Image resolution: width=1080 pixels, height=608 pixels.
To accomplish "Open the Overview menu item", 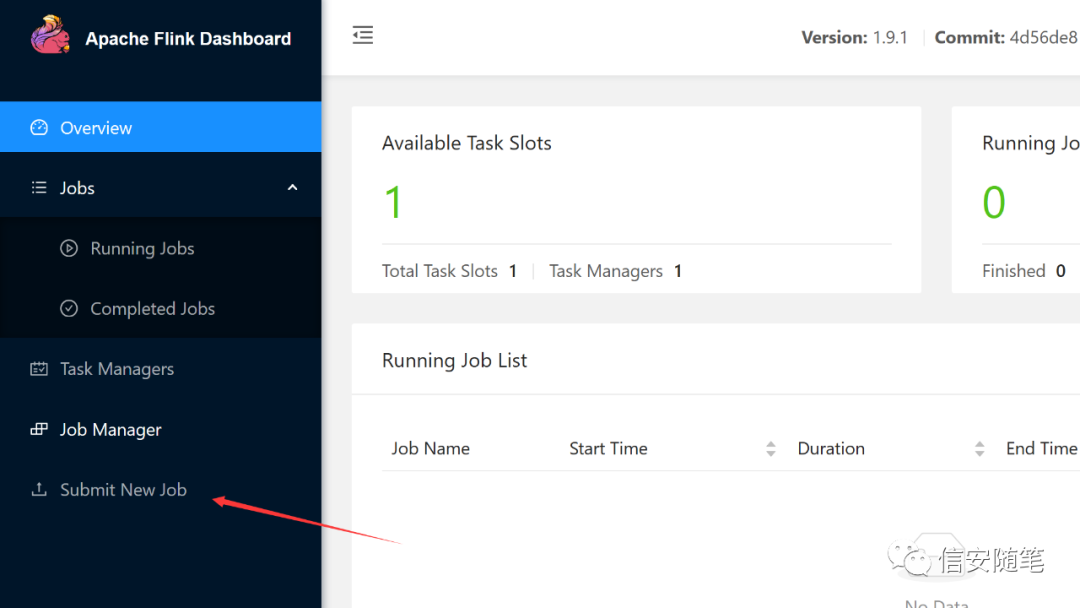I will pyautogui.click(x=160, y=127).
